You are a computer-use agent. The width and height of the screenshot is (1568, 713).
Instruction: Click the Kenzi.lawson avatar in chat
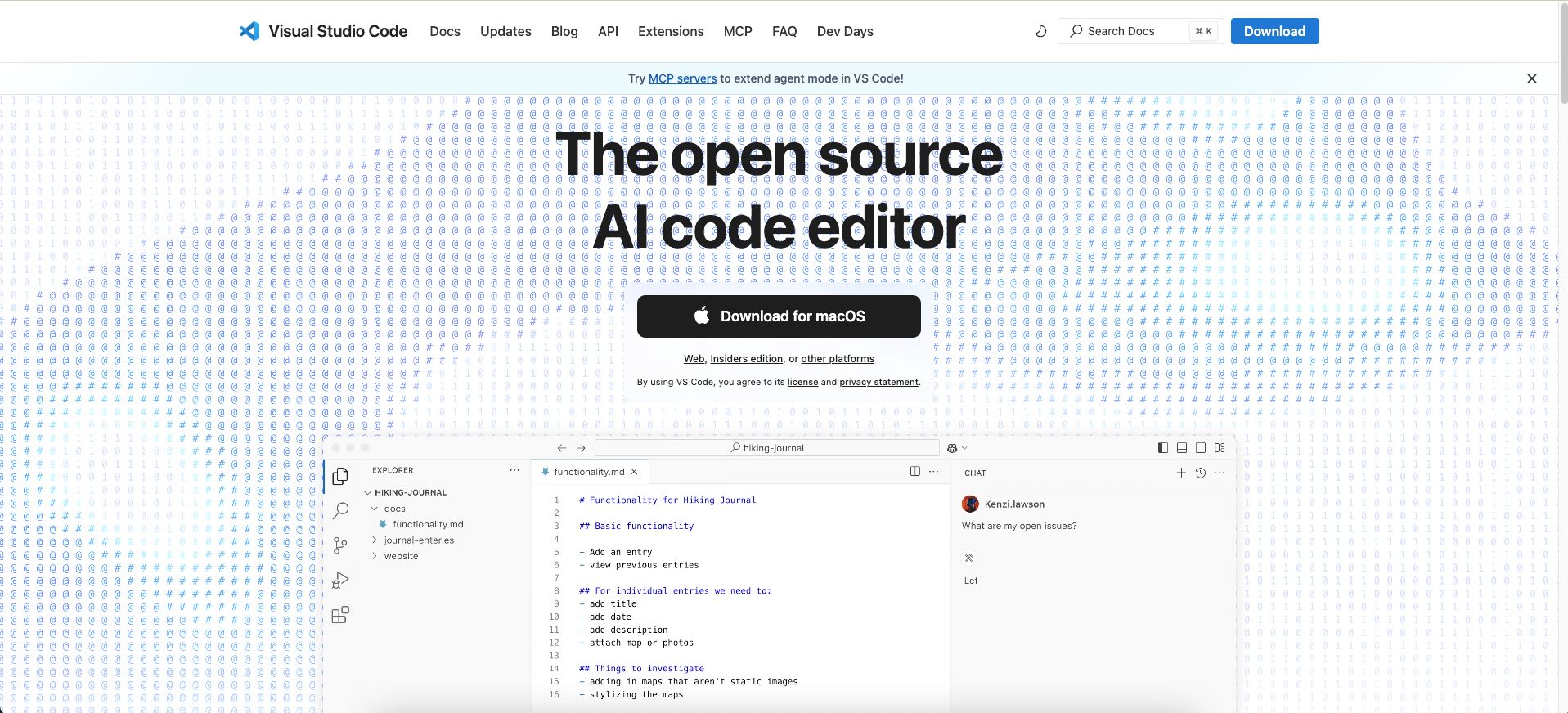pyautogui.click(x=971, y=504)
